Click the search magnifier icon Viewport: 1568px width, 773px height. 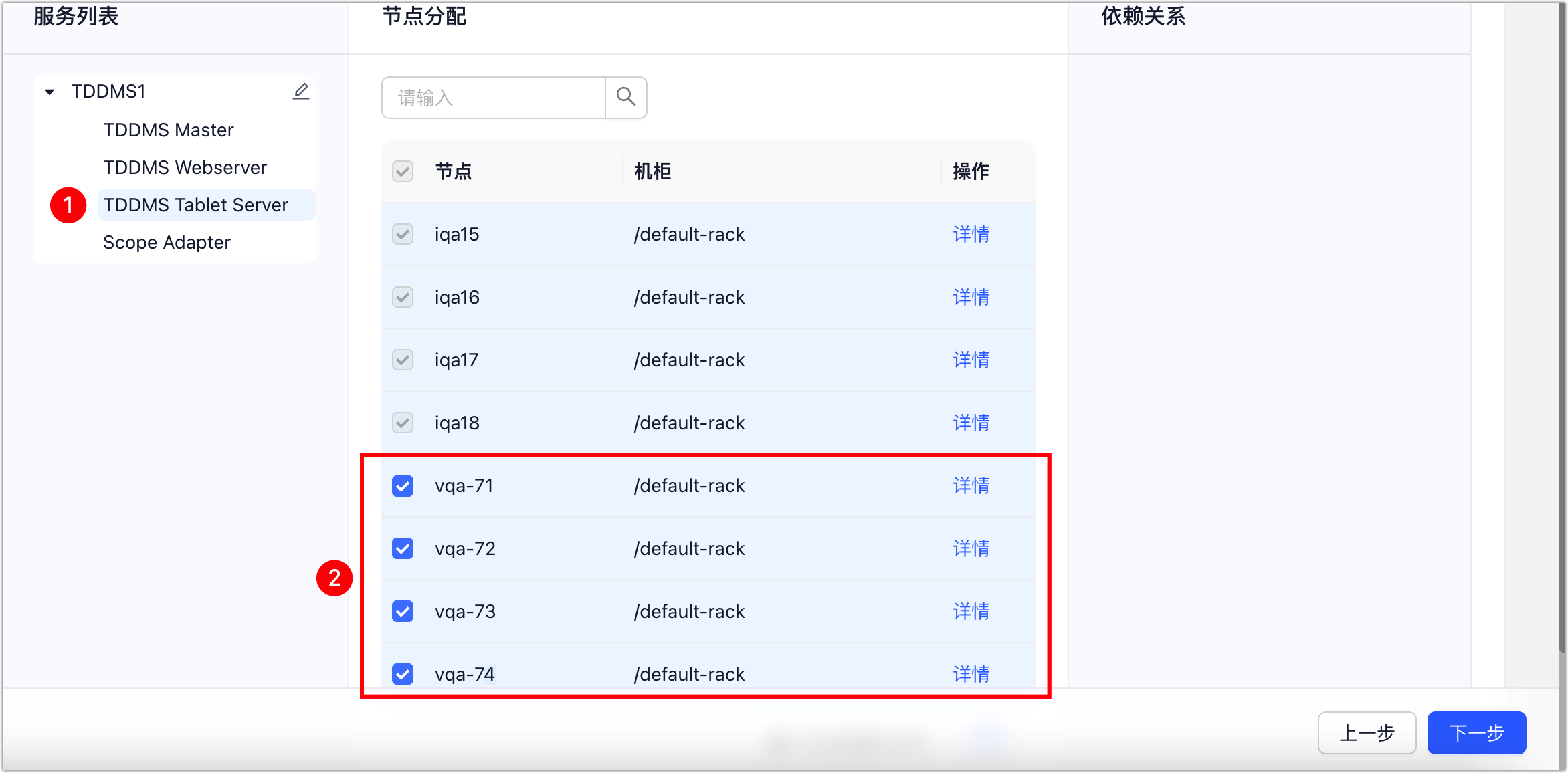pyautogui.click(x=626, y=98)
